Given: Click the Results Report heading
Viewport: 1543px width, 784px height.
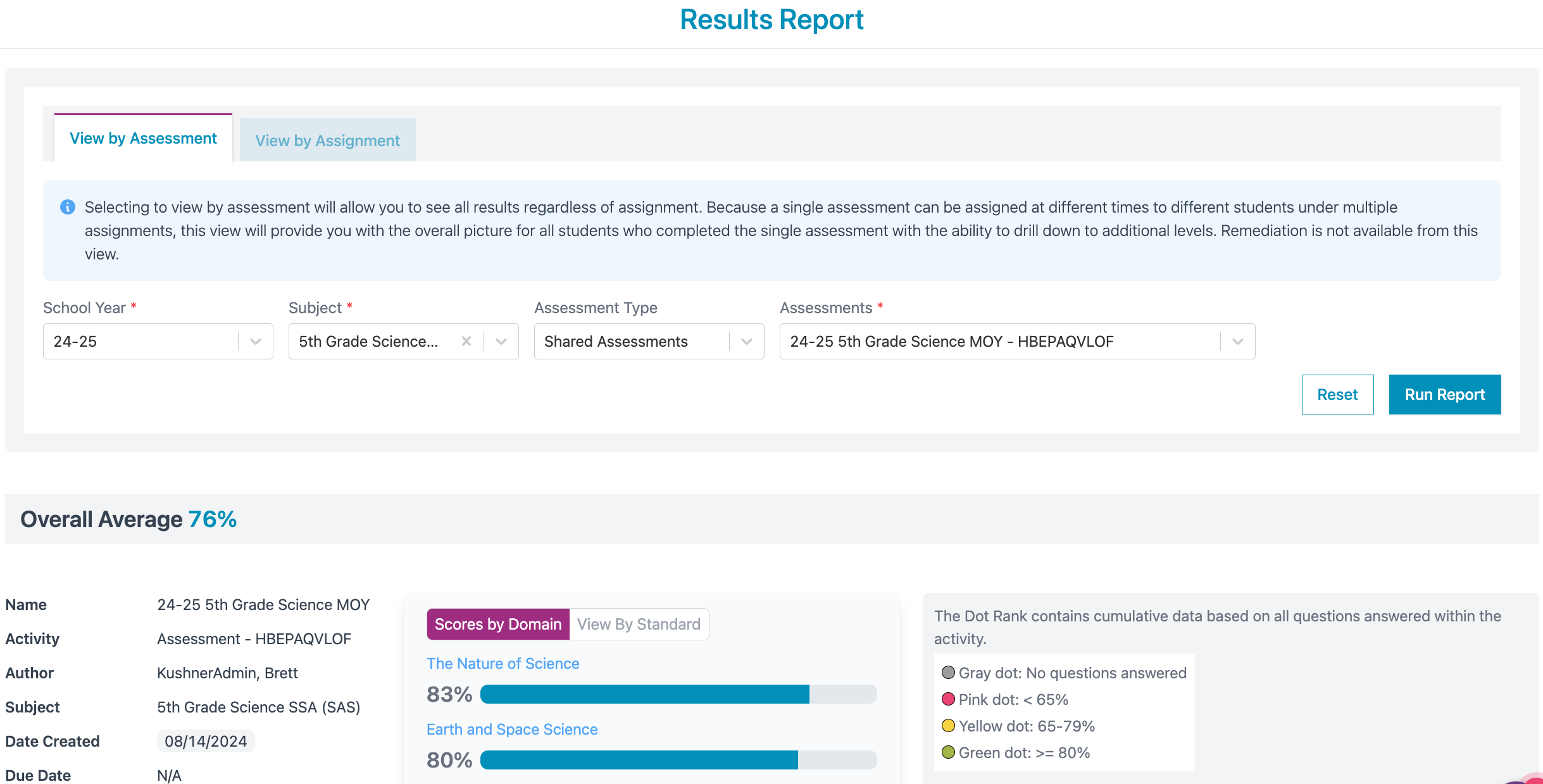Looking at the screenshot, I should (x=771, y=20).
